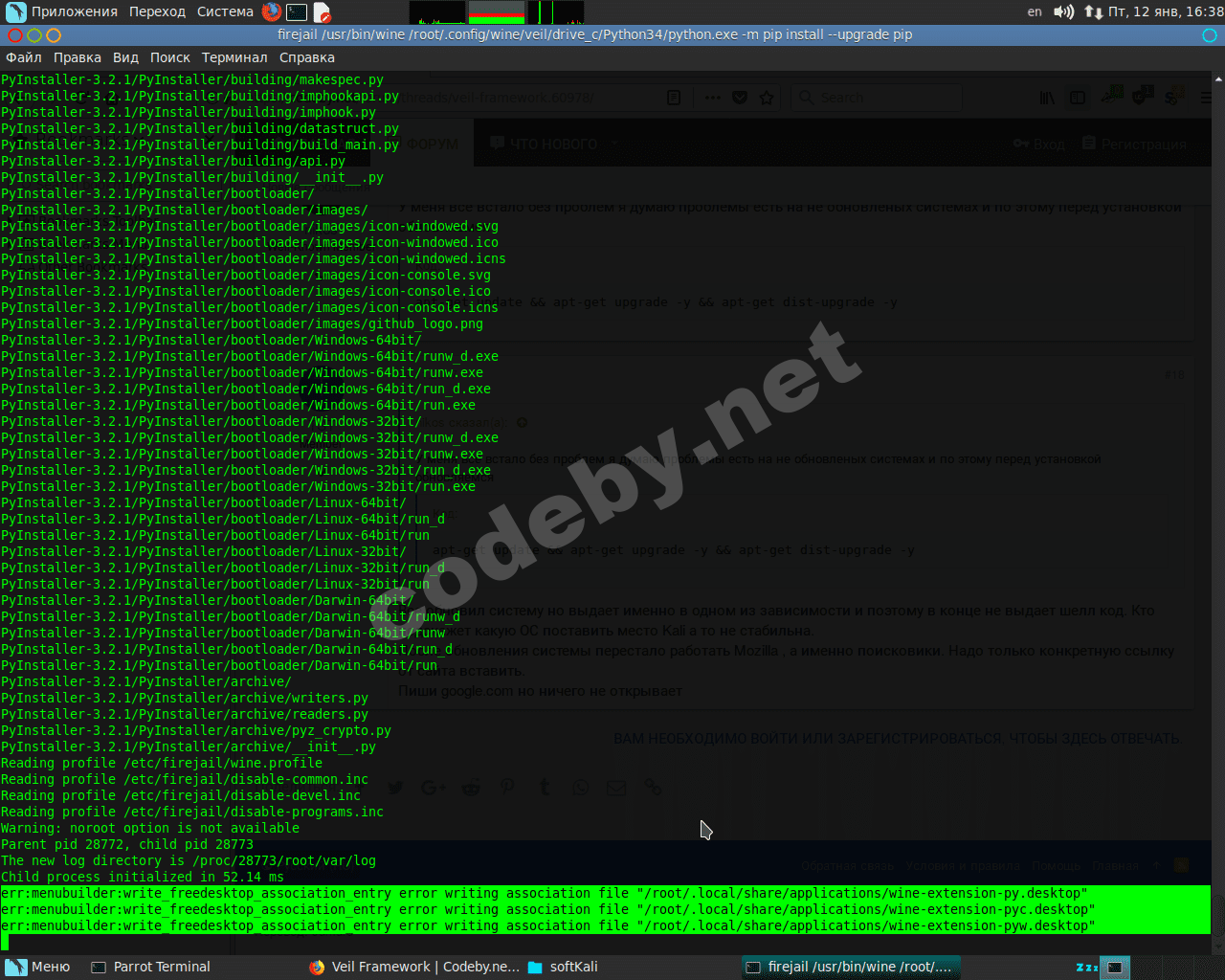Open the Правка menu

78,57
